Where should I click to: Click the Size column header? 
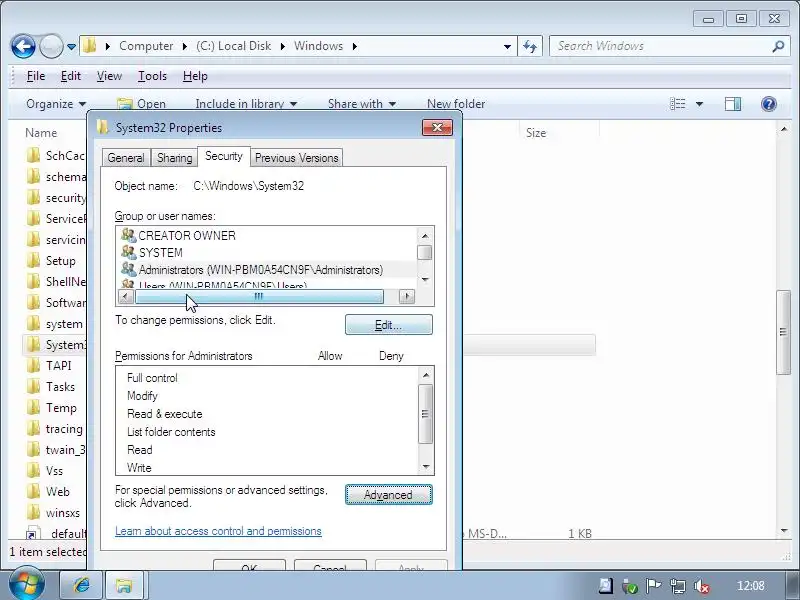tap(536, 133)
